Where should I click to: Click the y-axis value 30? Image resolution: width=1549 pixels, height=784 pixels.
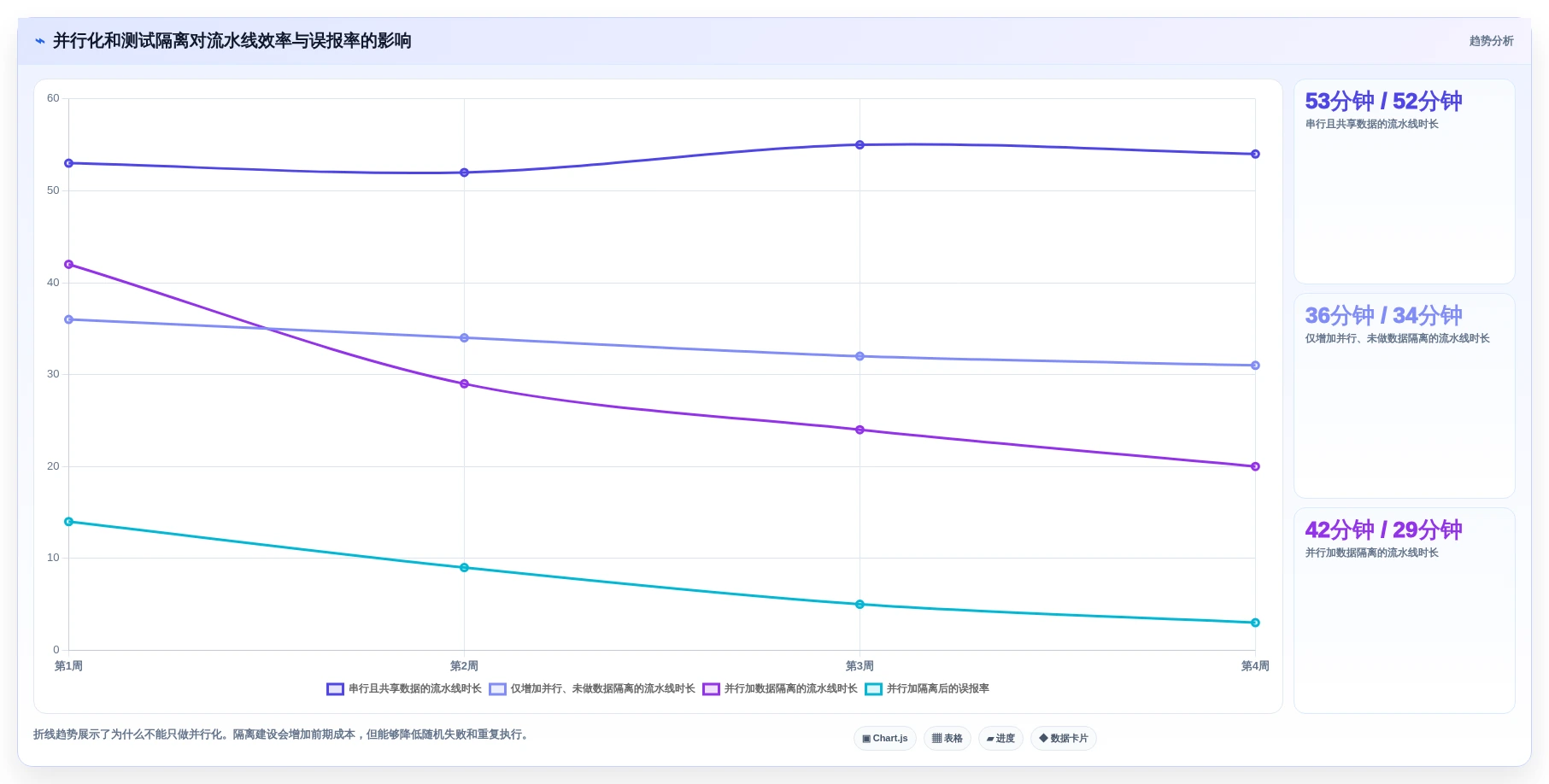click(53, 374)
